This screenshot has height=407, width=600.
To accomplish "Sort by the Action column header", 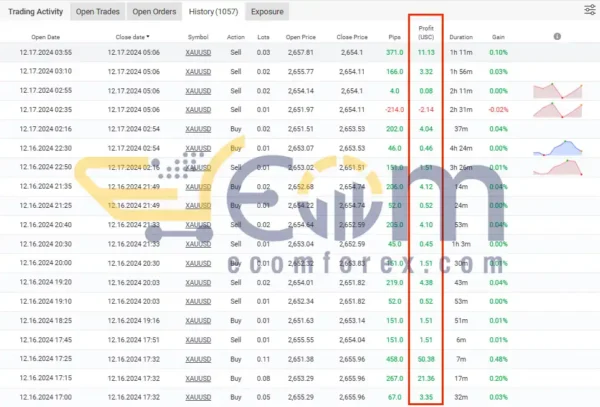I will [x=236, y=37].
